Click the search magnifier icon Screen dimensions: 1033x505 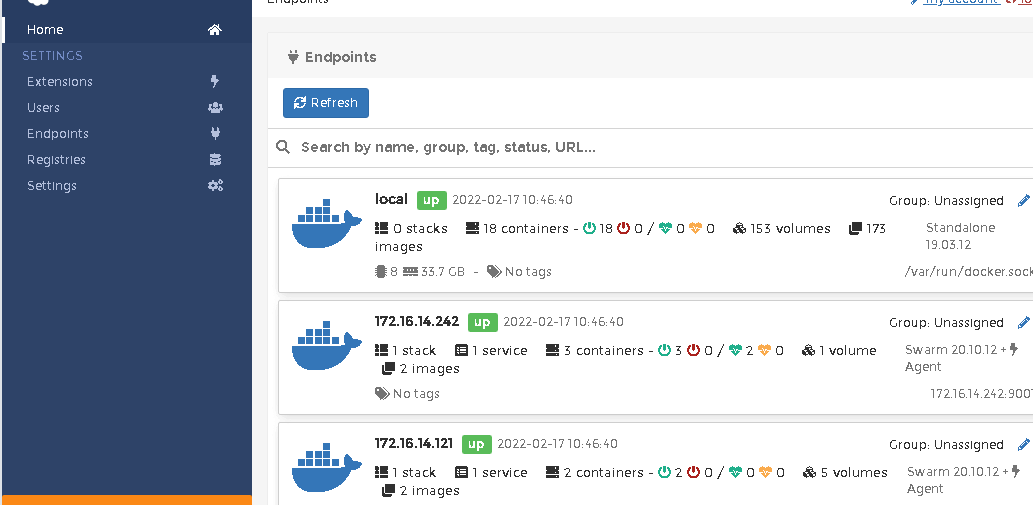[283, 147]
